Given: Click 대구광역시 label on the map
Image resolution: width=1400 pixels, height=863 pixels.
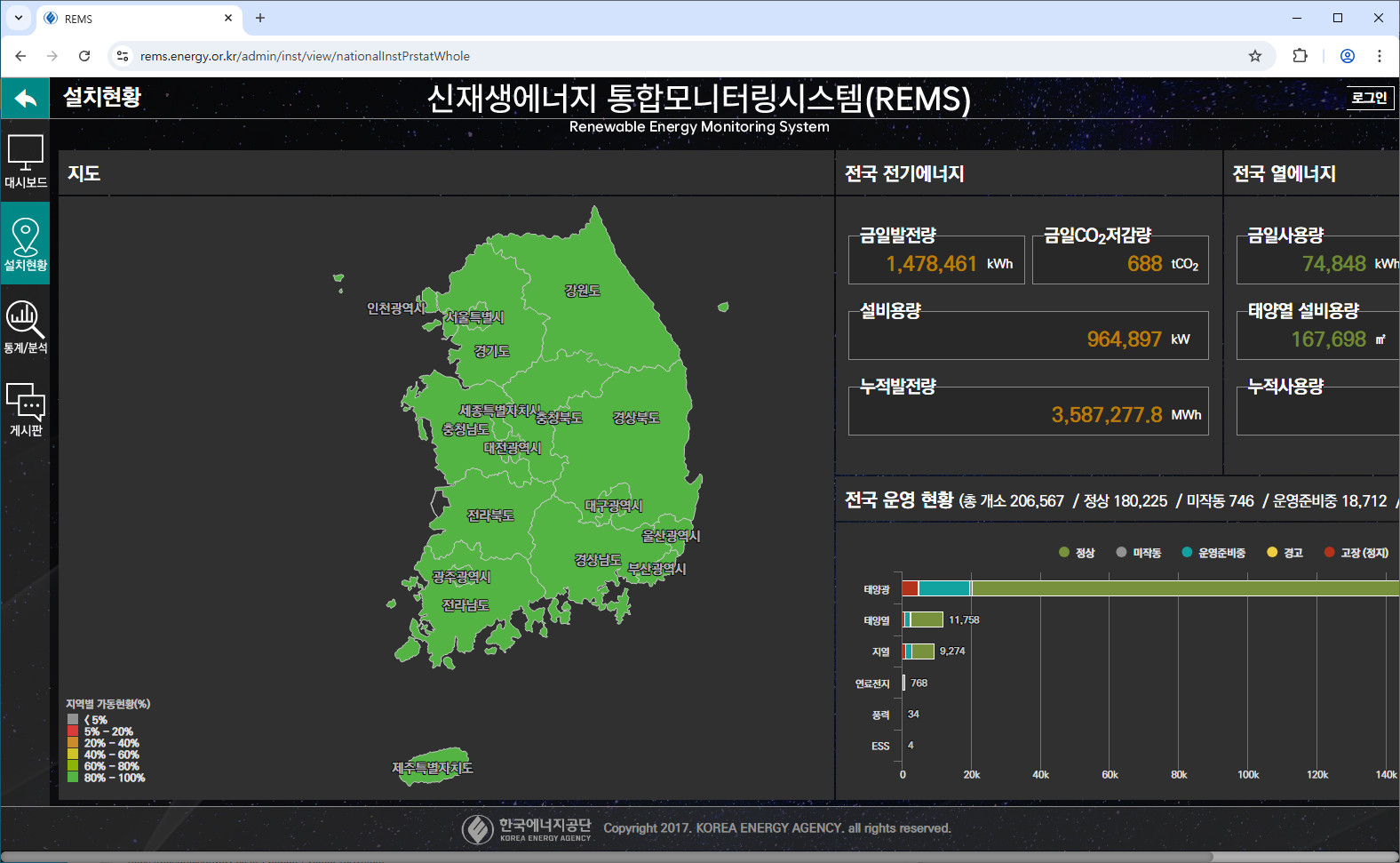Looking at the screenshot, I should [614, 506].
